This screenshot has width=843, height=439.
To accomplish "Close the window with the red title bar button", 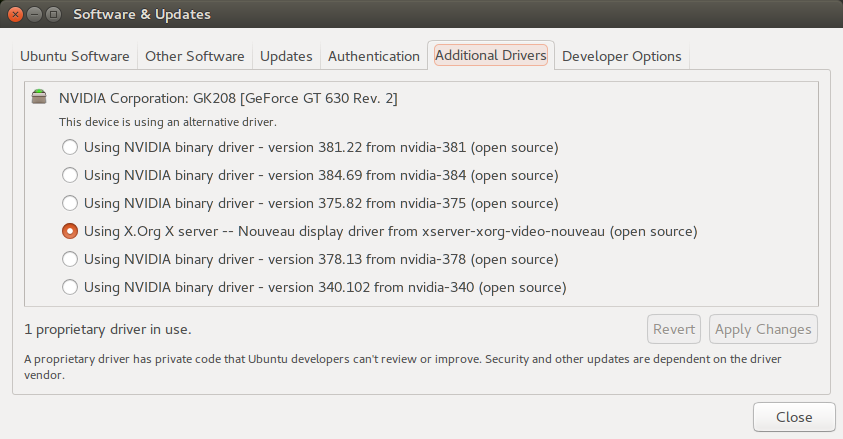I will click(16, 15).
